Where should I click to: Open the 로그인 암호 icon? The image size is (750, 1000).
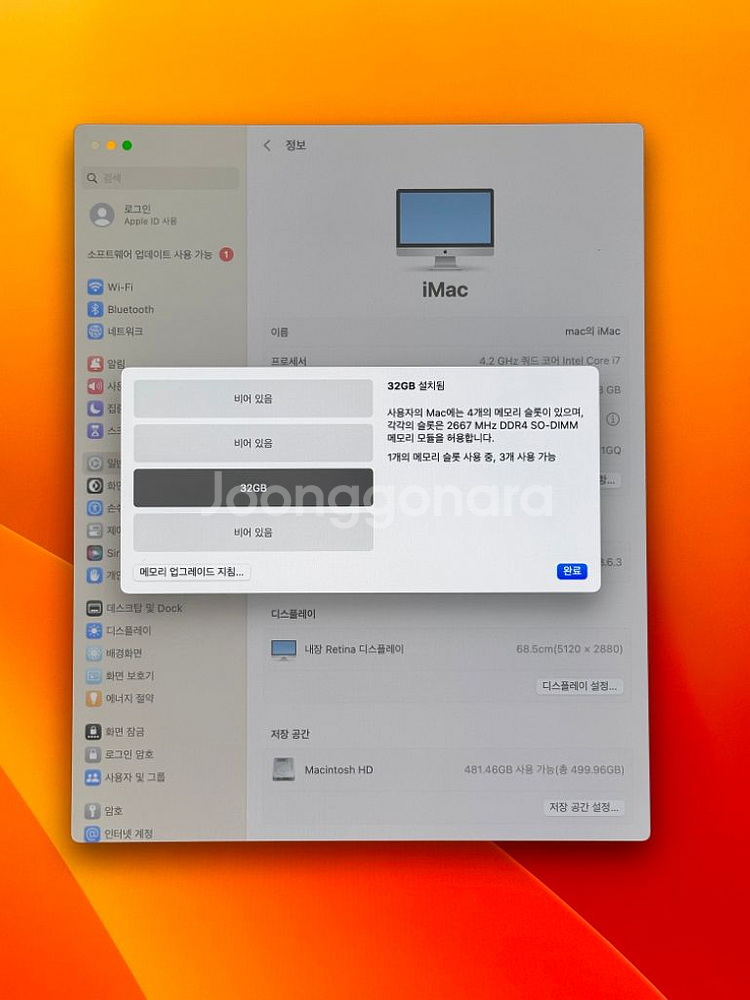click(x=93, y=754)
